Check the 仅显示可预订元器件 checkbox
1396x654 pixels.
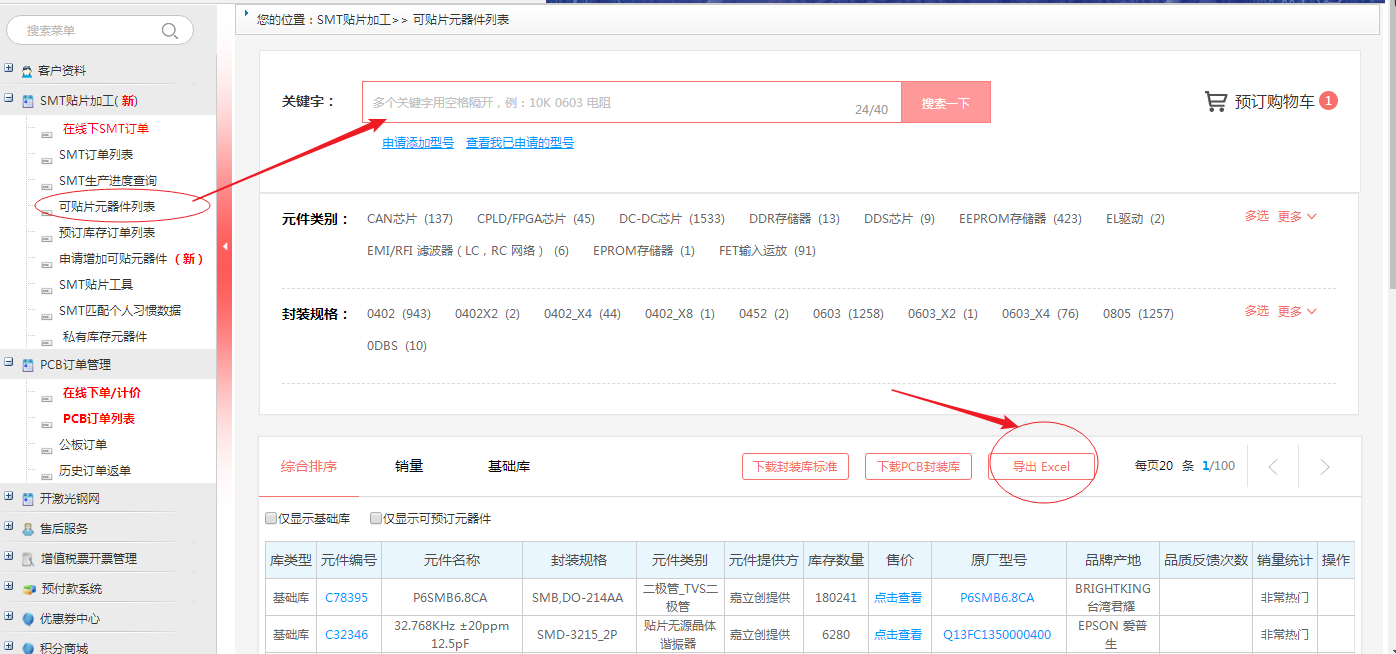(376, 519)
